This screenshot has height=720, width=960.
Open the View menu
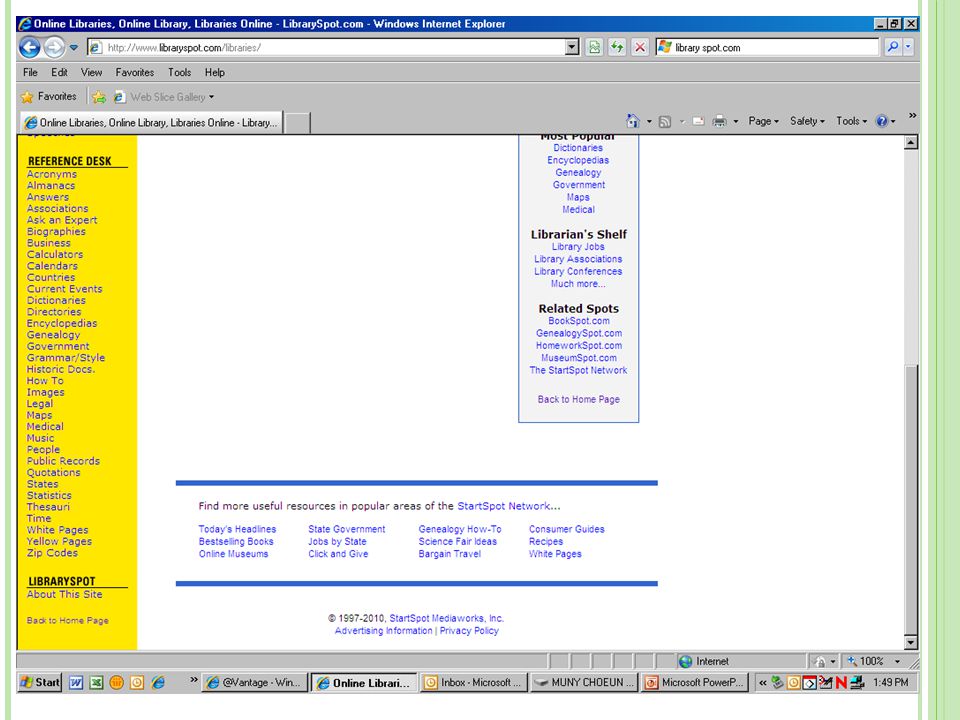91,72
